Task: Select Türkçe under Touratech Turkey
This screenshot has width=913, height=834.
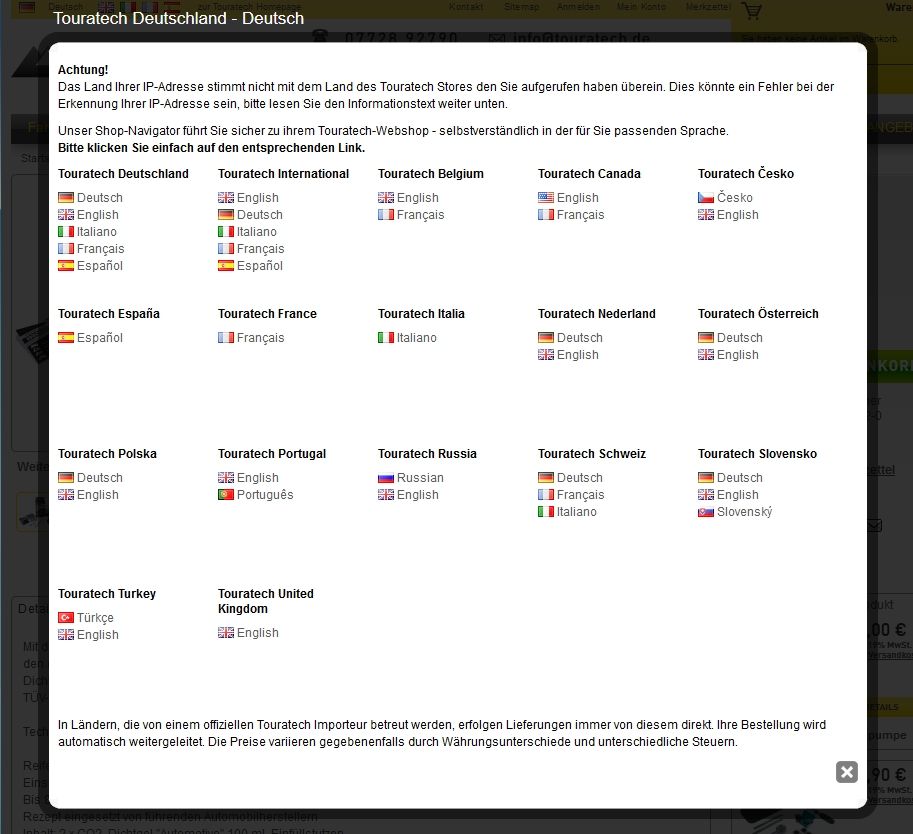Action: click(95, 618)
